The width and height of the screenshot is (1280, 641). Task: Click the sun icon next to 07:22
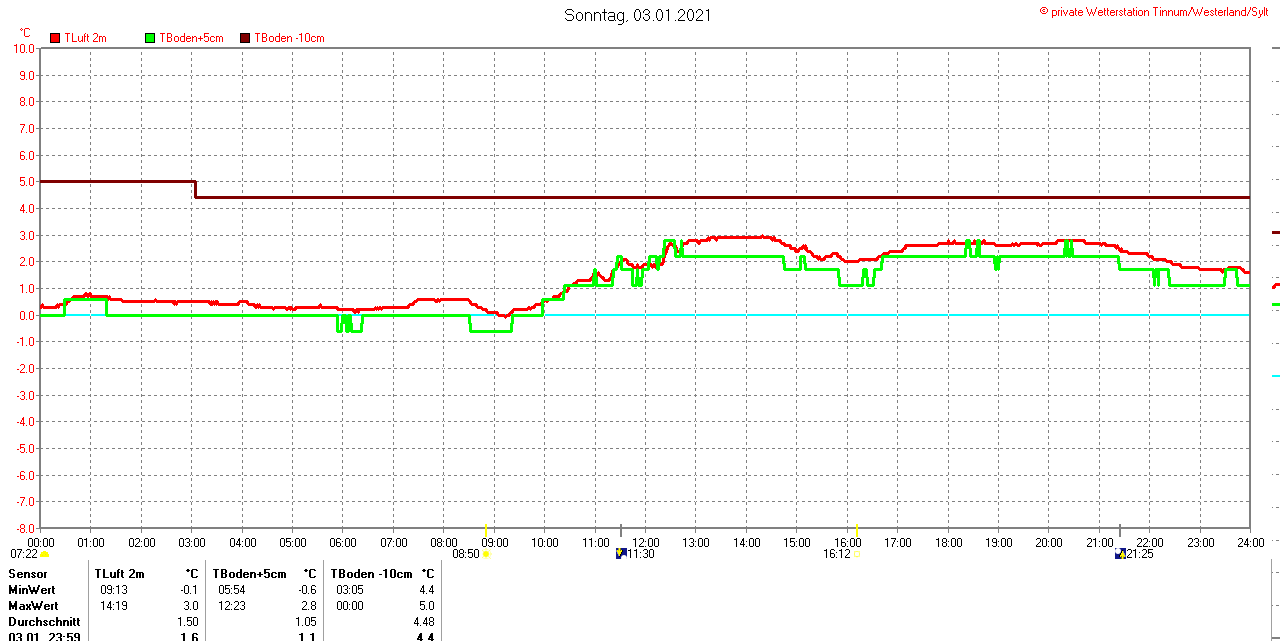pos(45,554)
